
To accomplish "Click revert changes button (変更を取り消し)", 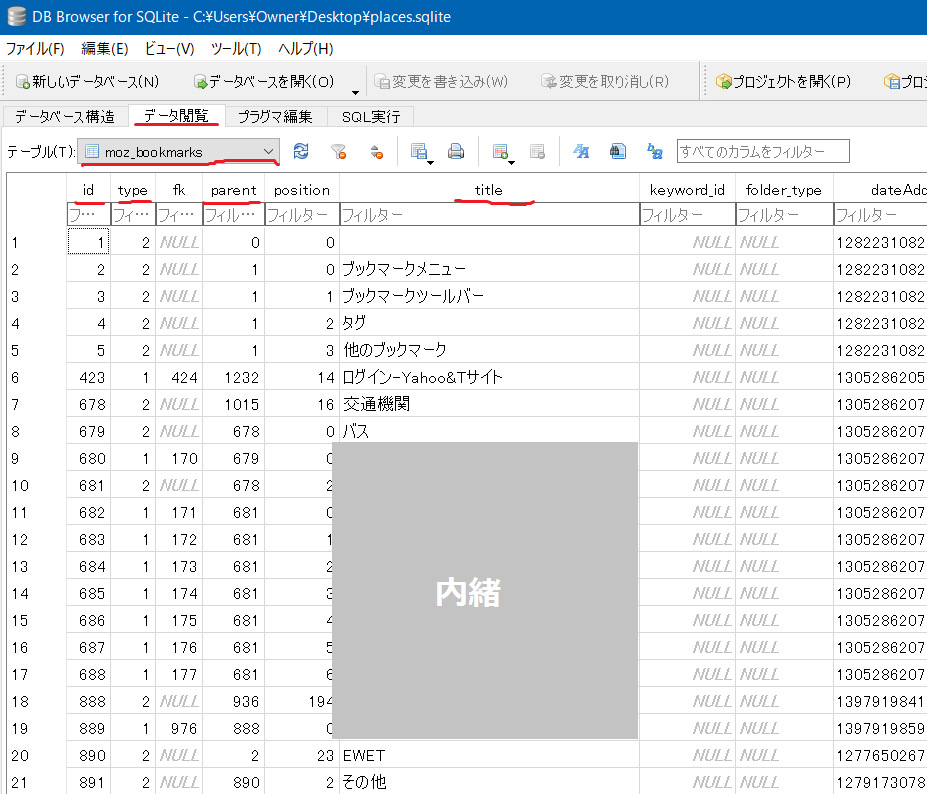I will click(x=605, y=82).
